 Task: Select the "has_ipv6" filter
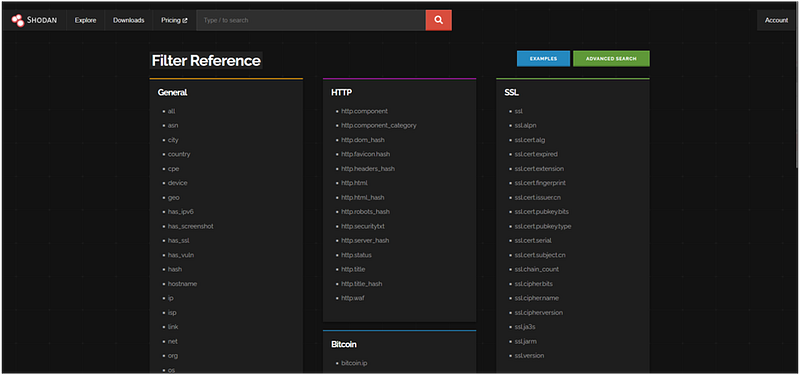click(181, 212)
